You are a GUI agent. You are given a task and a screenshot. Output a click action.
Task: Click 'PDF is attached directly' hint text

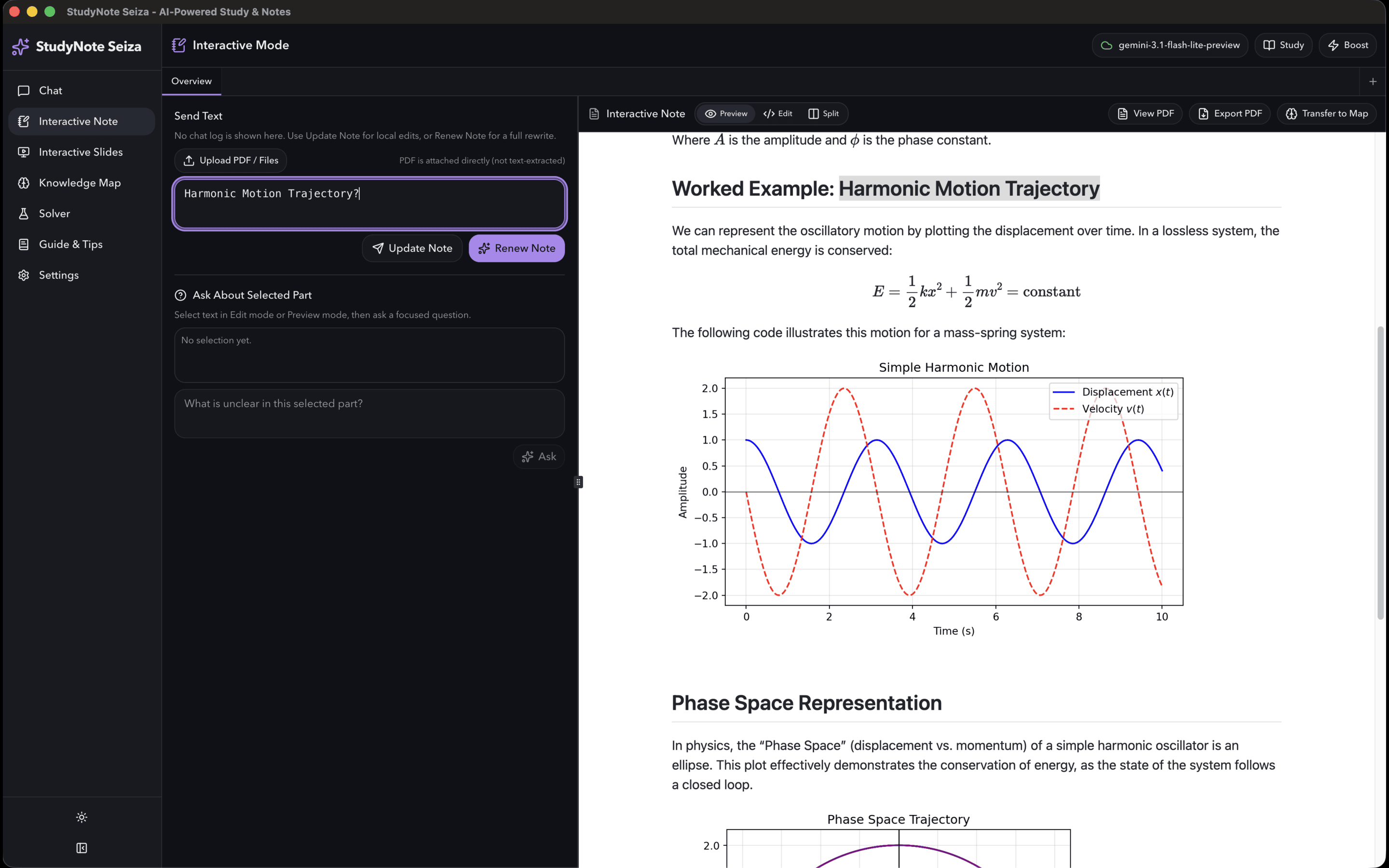click(x=482, y=161)
